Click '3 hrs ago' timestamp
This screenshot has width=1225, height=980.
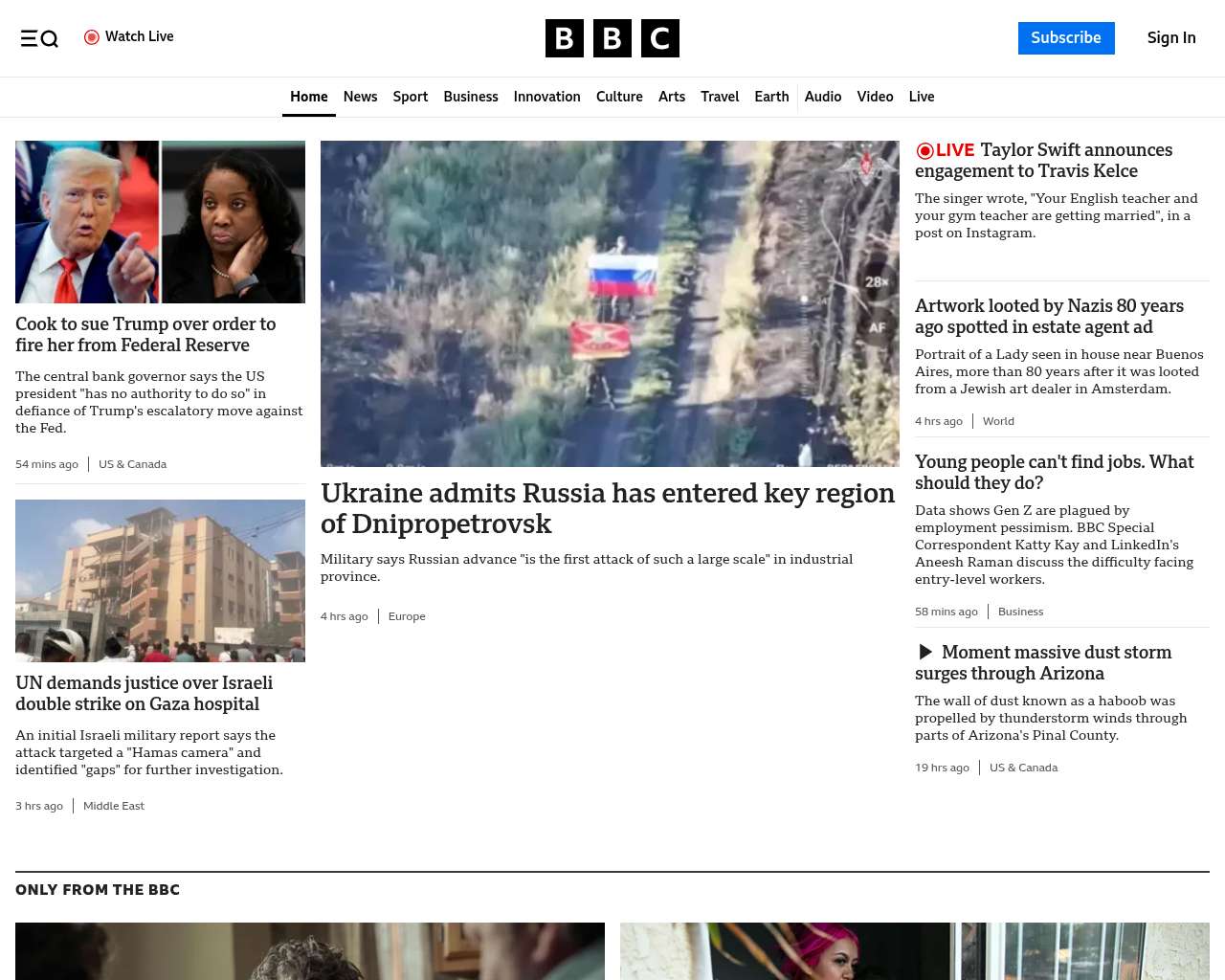click(x=39, y=806)
